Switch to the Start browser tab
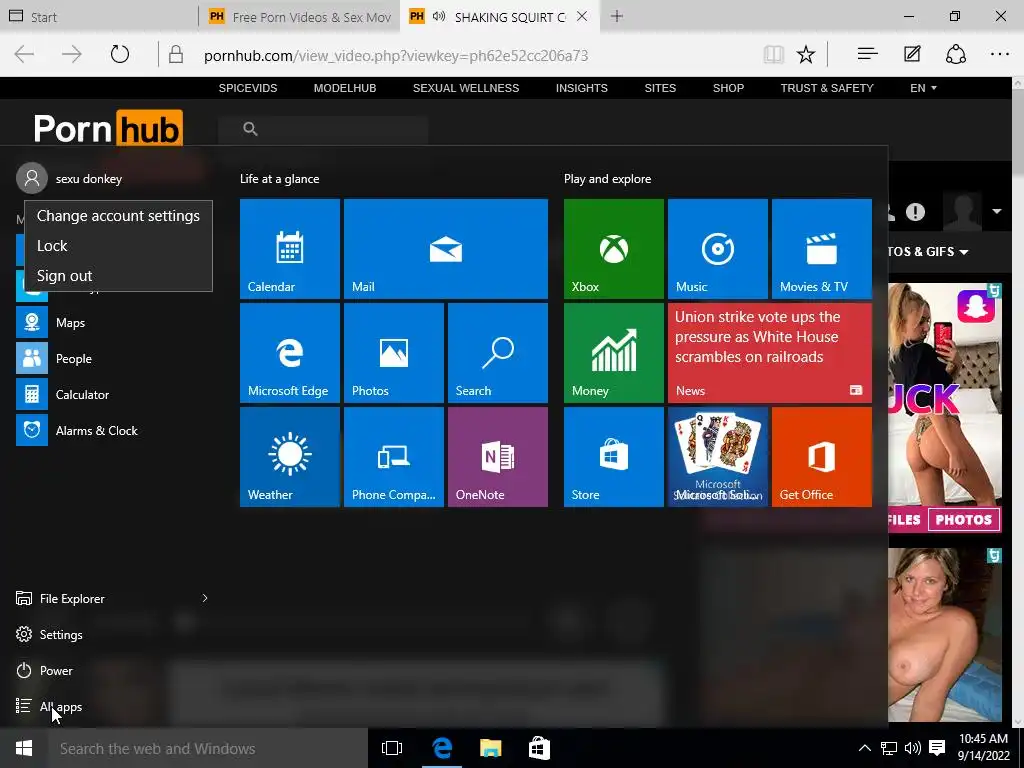 tap(99, 16)
